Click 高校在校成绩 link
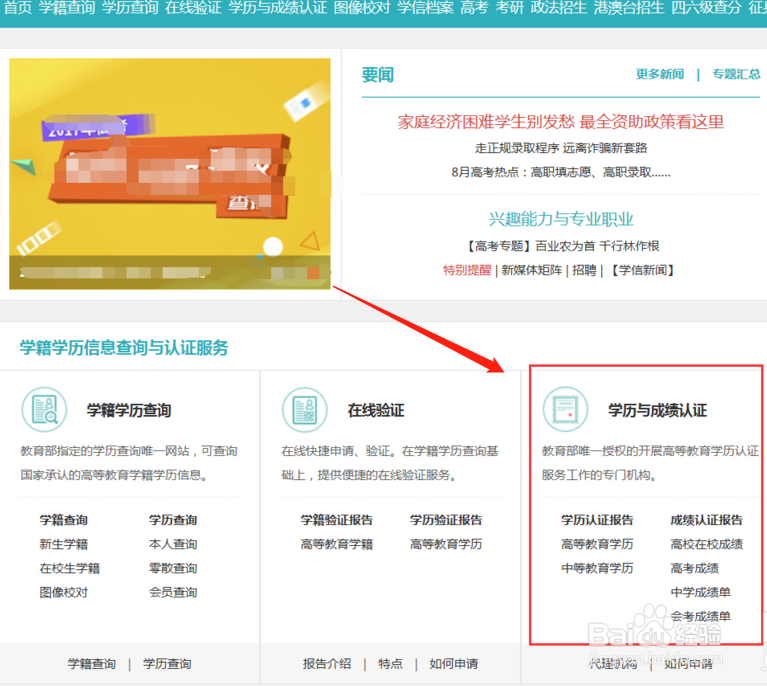This screenshot has width=767, height=686. pyautogui.click(x=706, y=544)
